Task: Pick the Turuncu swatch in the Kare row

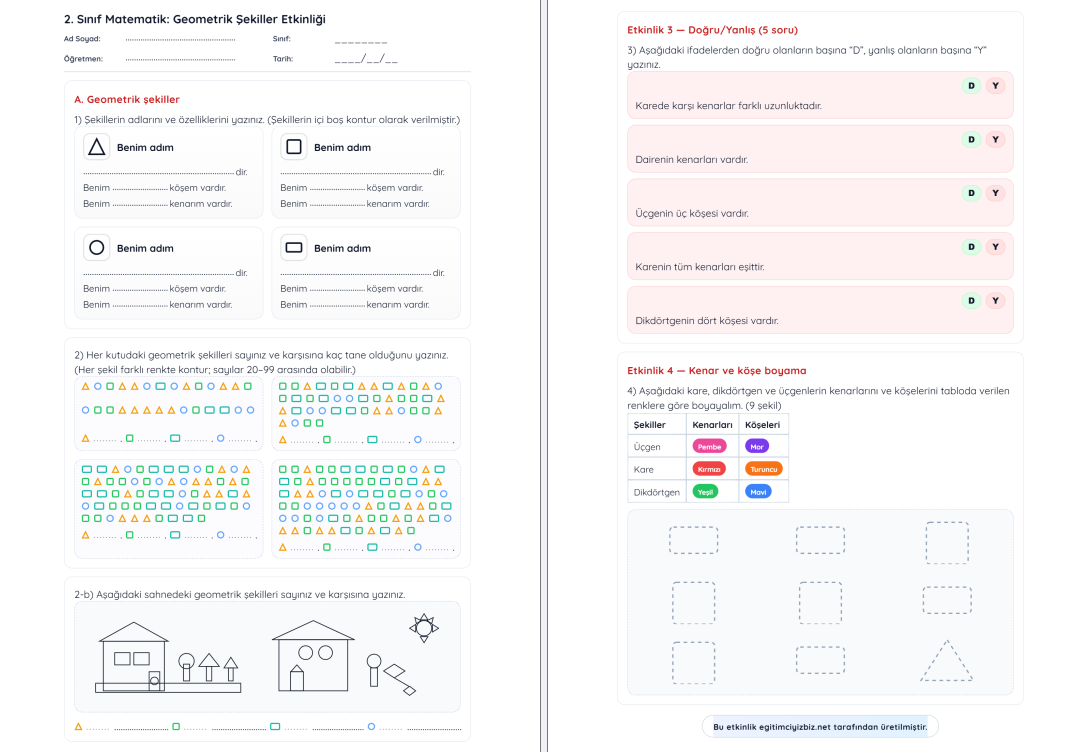Action: pyautogui.click(x=763, y=468)
